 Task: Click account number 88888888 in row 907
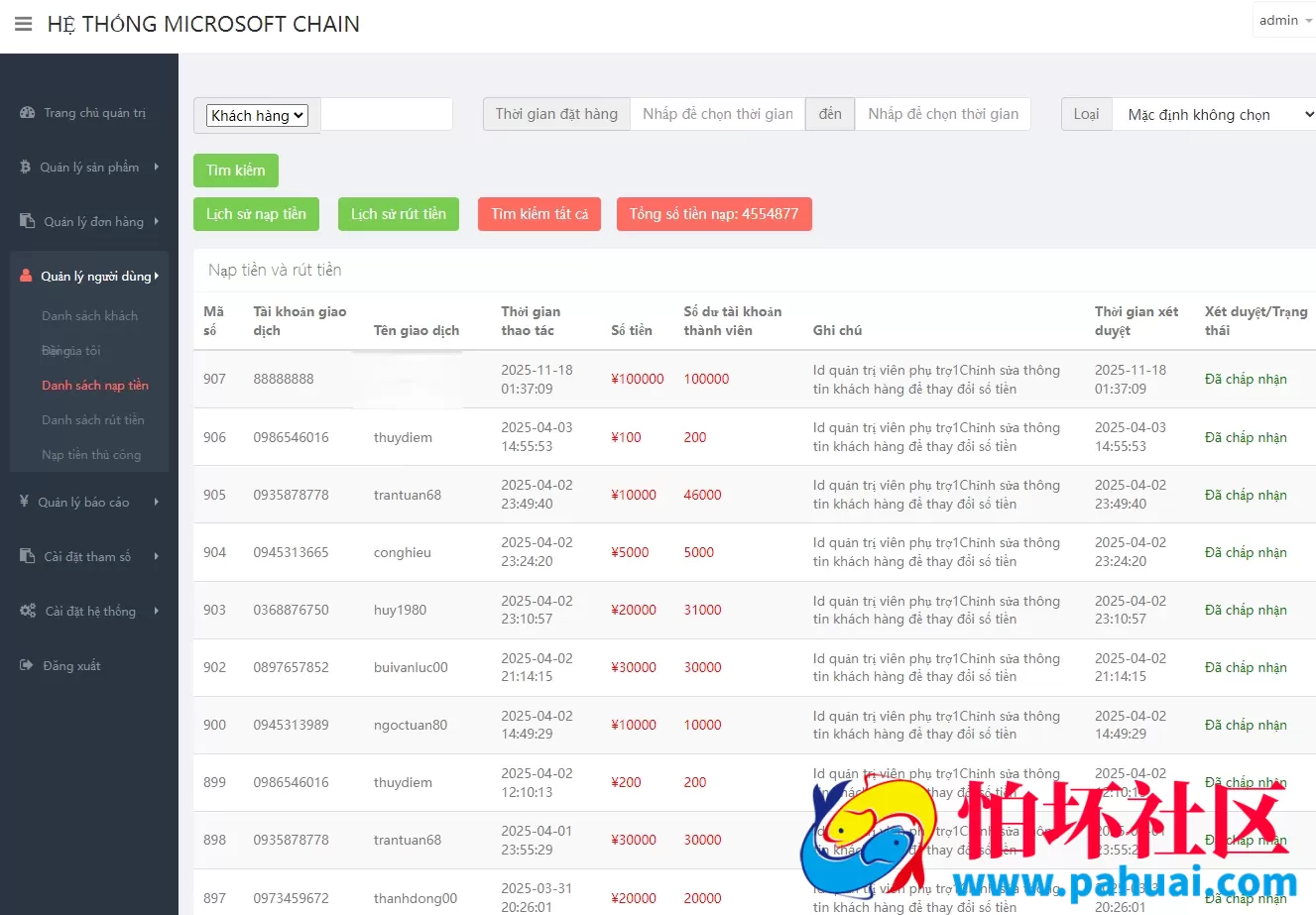(284, 379)
